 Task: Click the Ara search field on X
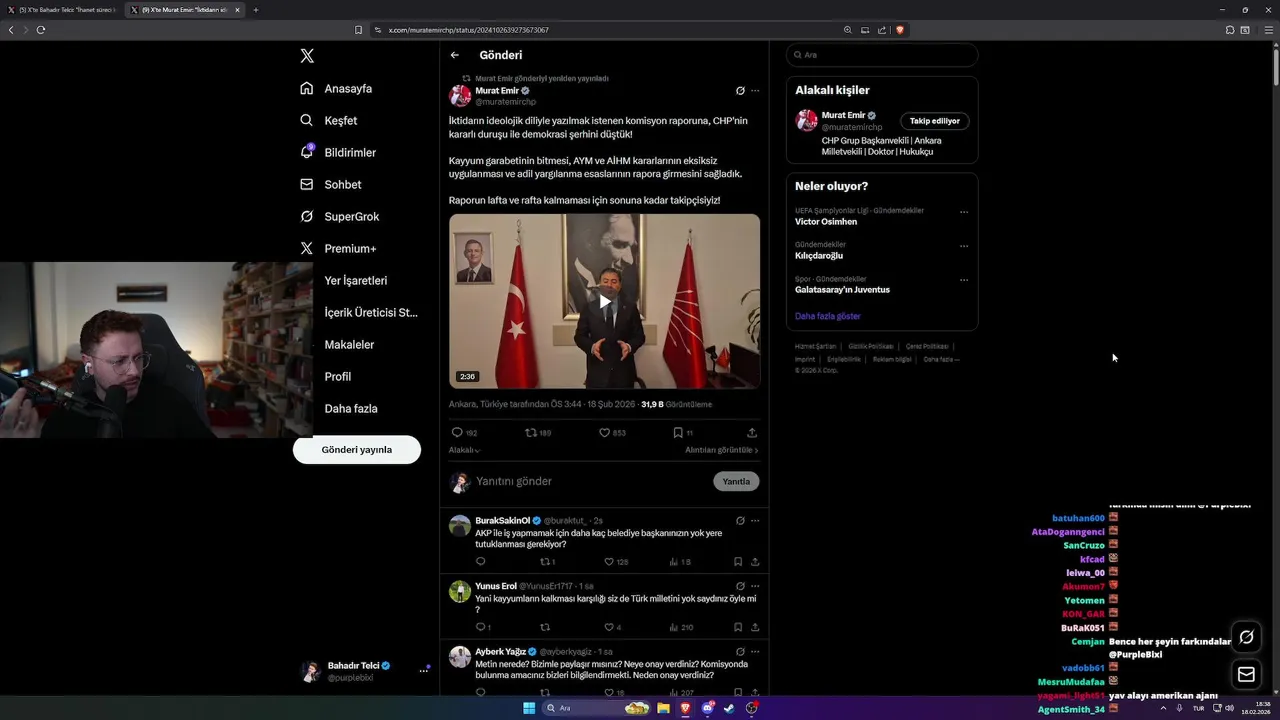point(882,55)
